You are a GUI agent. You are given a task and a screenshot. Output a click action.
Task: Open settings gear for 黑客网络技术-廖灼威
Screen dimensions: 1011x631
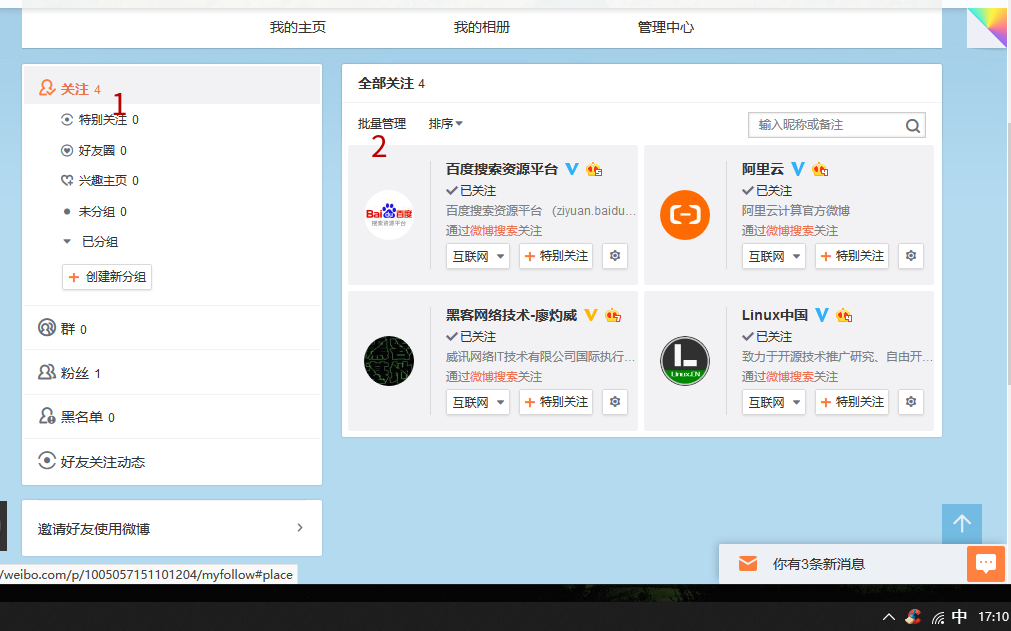(615, 402)
